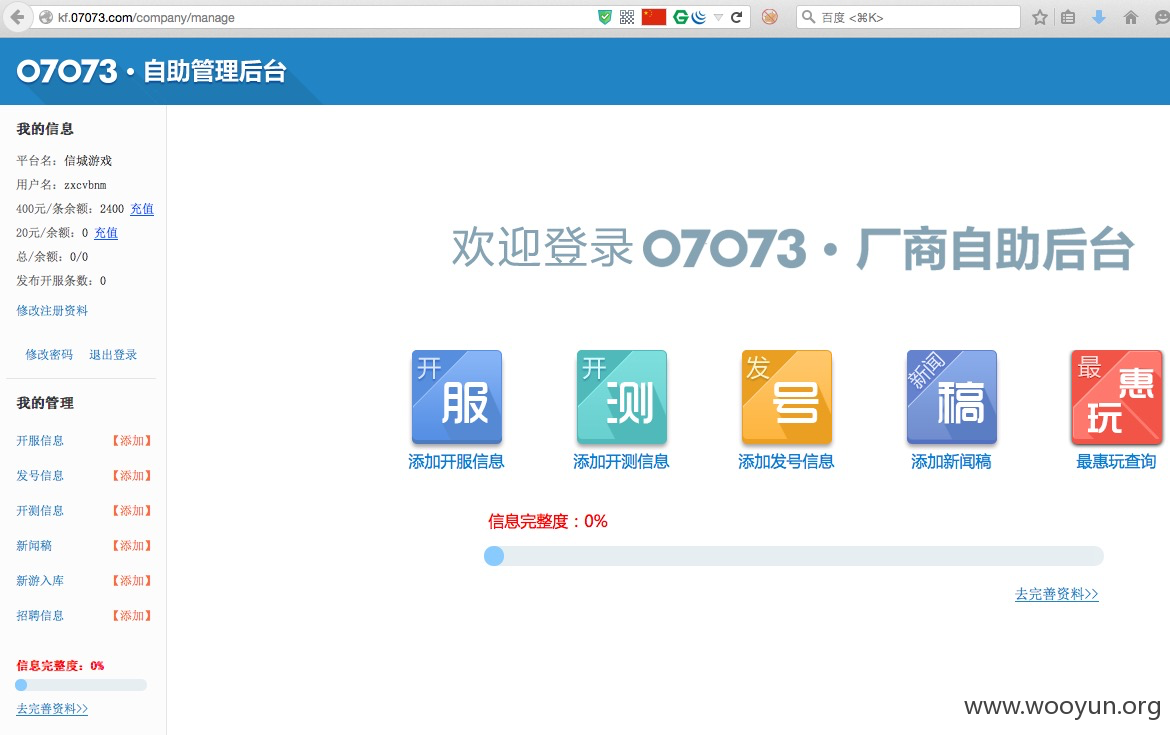Click 平台名: 信城游戏 text

click(x=64, y=161)
